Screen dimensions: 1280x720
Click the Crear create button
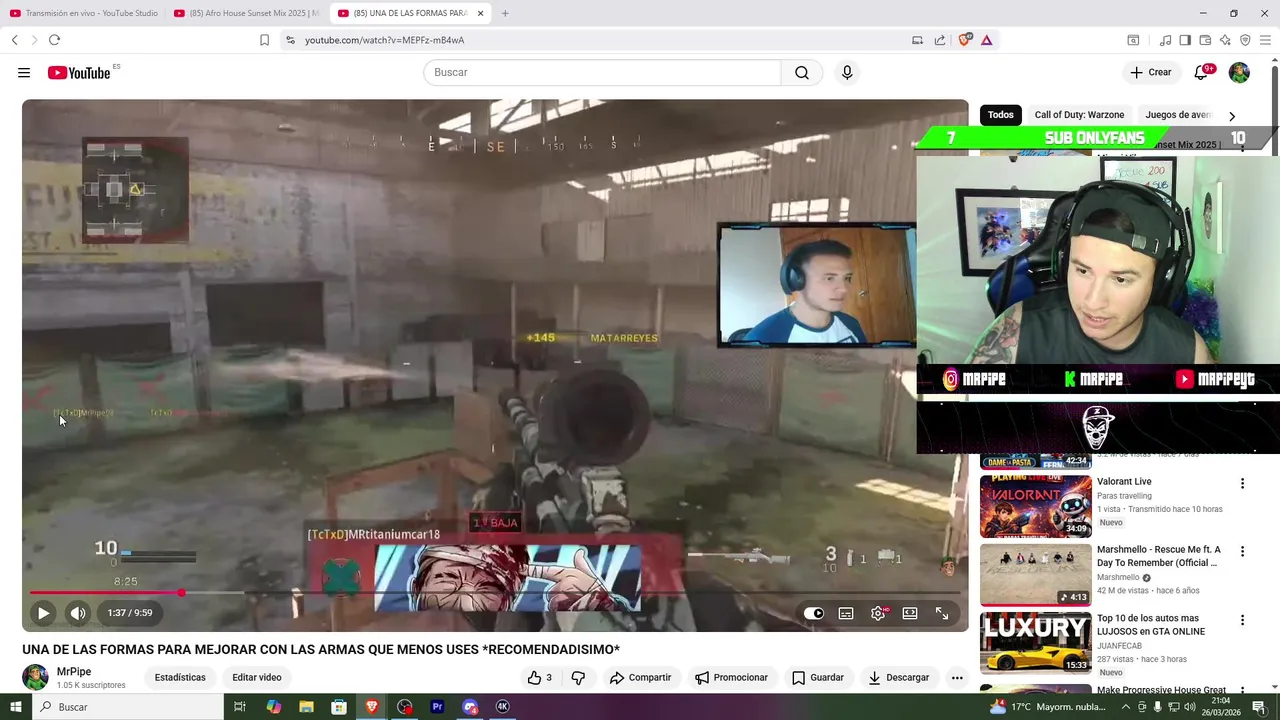point(1151,73)
